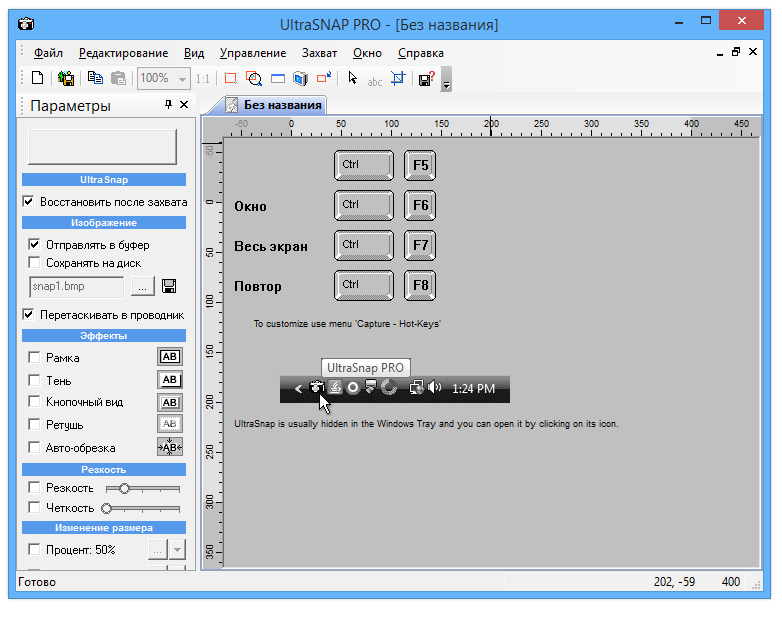Select the abc text tool

click(x=375, y=81)
